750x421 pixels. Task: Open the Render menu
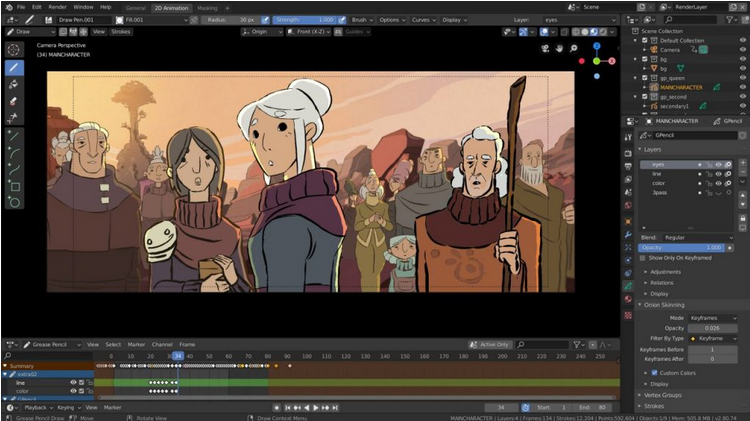coord(57,7)
